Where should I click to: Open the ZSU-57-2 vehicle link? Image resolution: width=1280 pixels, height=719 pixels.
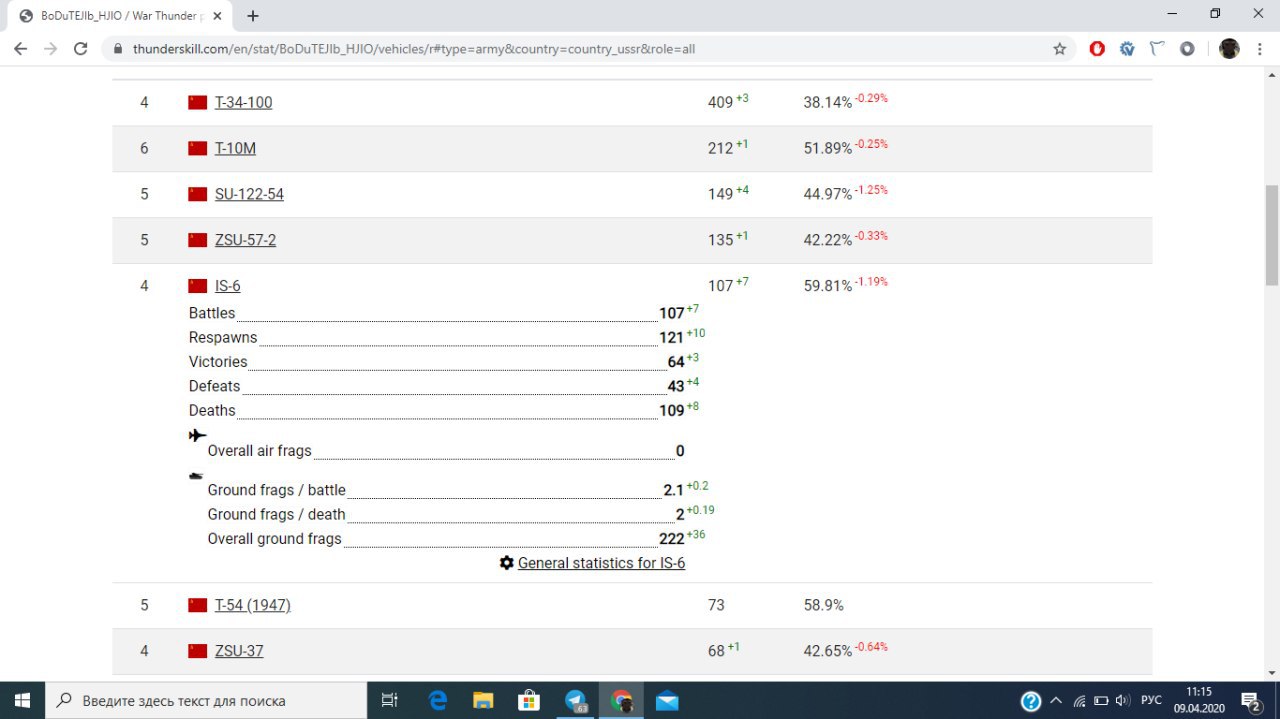(245, 240)
